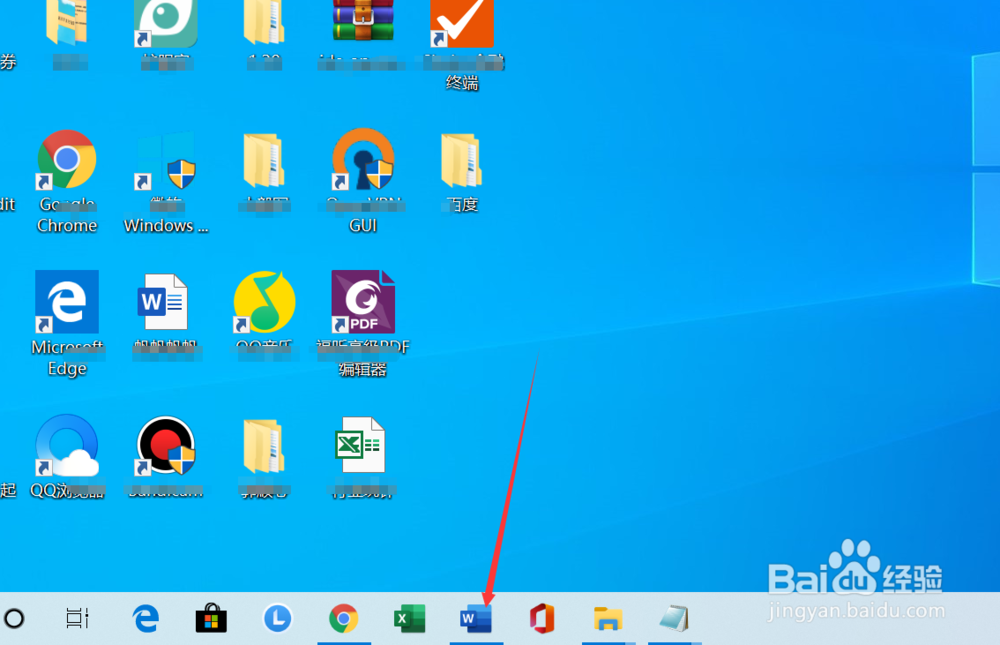Click the Word icon in the taskbar
Image resolution: width=1000 pixels, height=645 pixels.
coord(476,618)
